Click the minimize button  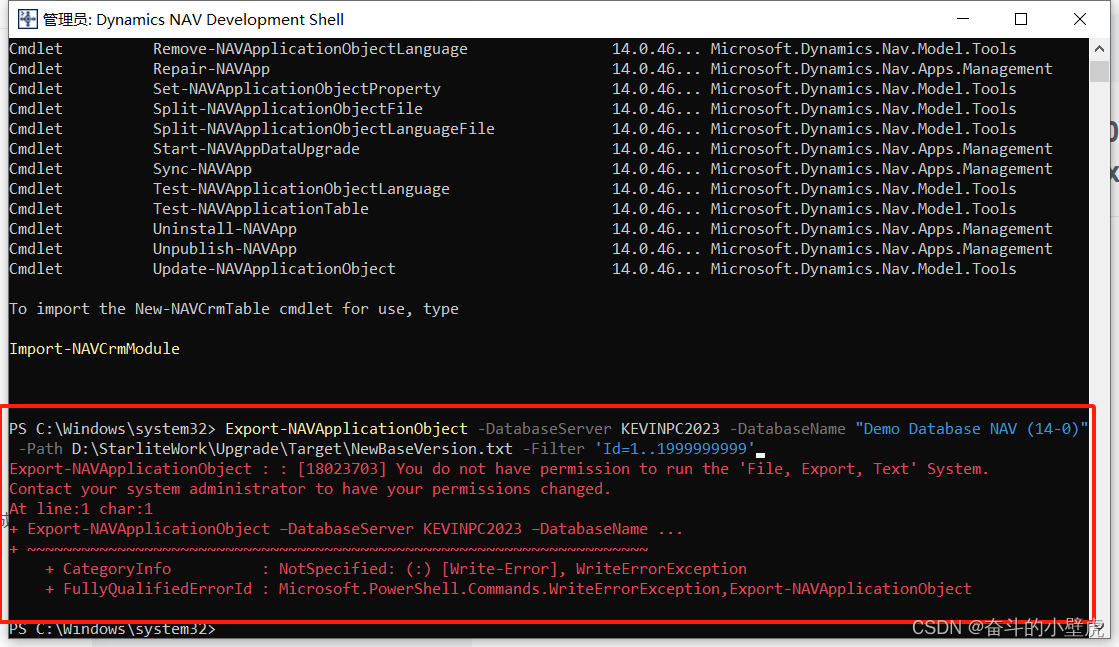tap(962, 19)
